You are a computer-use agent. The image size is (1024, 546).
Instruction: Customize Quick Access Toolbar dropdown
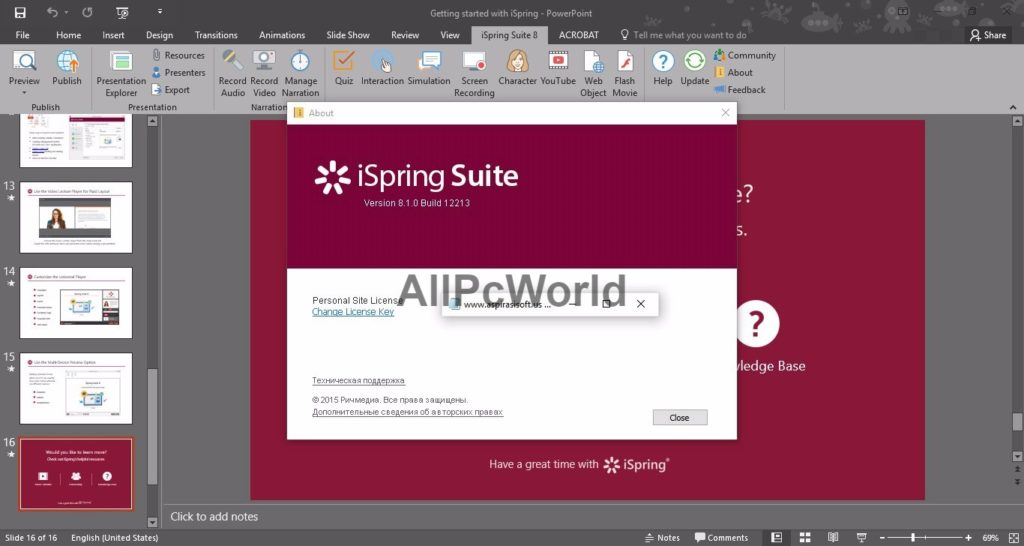click(x=160, y=12)
